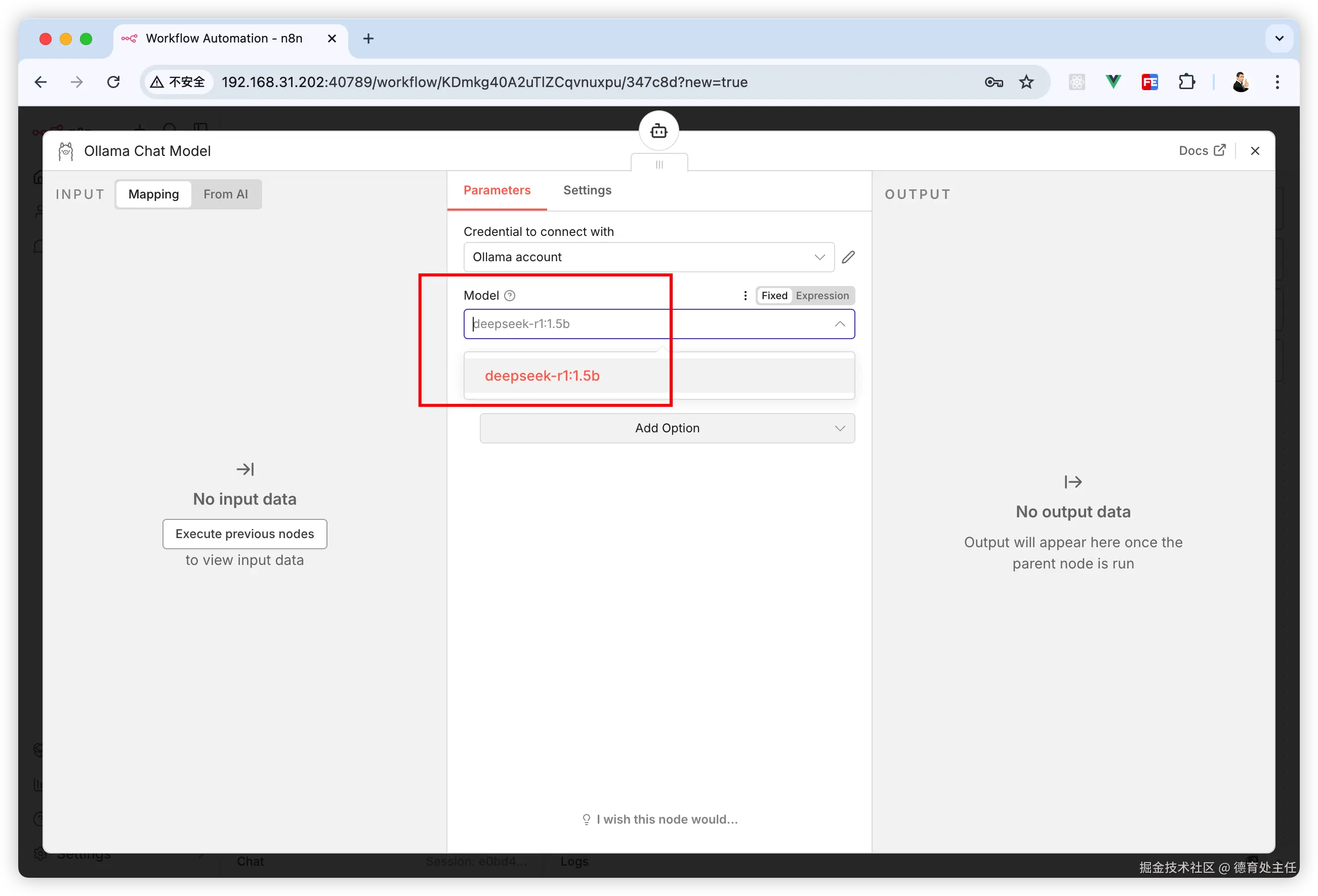Screen dimensions: 1318x896
Task: Open the Add Option dropdown
Action: point(667,428)
